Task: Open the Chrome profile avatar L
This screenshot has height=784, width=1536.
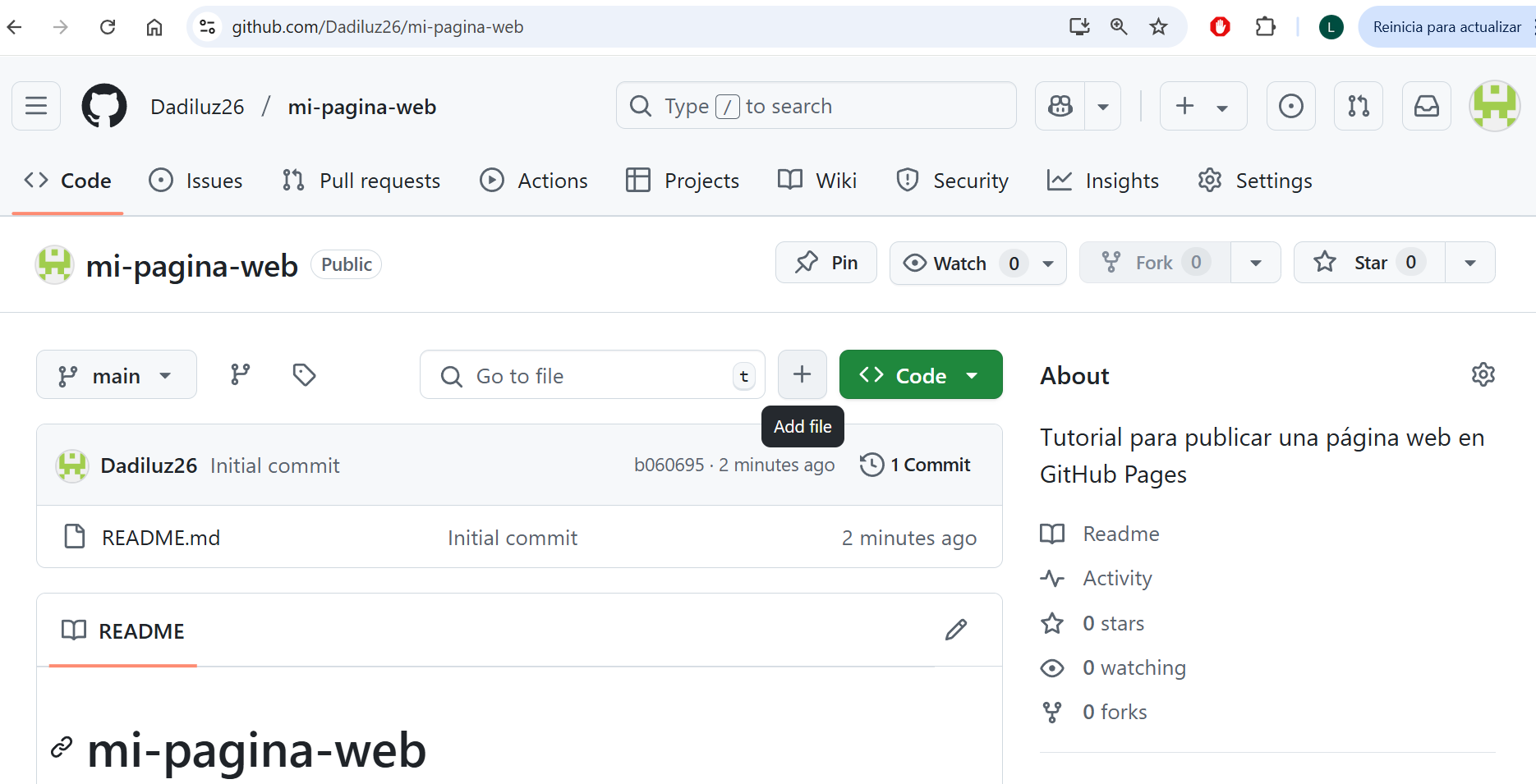Action: click(1331, 27)
